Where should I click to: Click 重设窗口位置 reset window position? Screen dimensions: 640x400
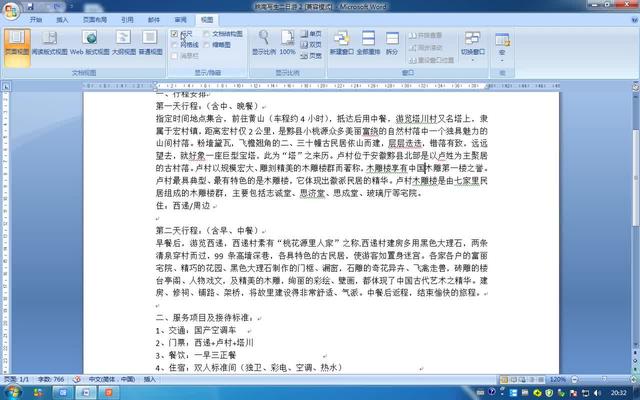(431, 60)
